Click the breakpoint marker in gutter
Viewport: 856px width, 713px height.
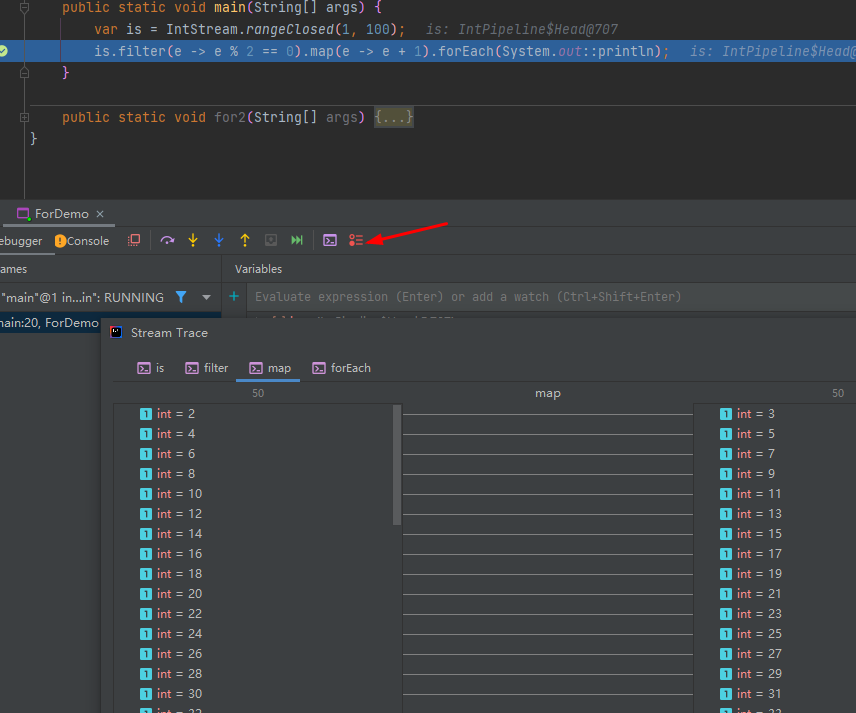point(3,51)
